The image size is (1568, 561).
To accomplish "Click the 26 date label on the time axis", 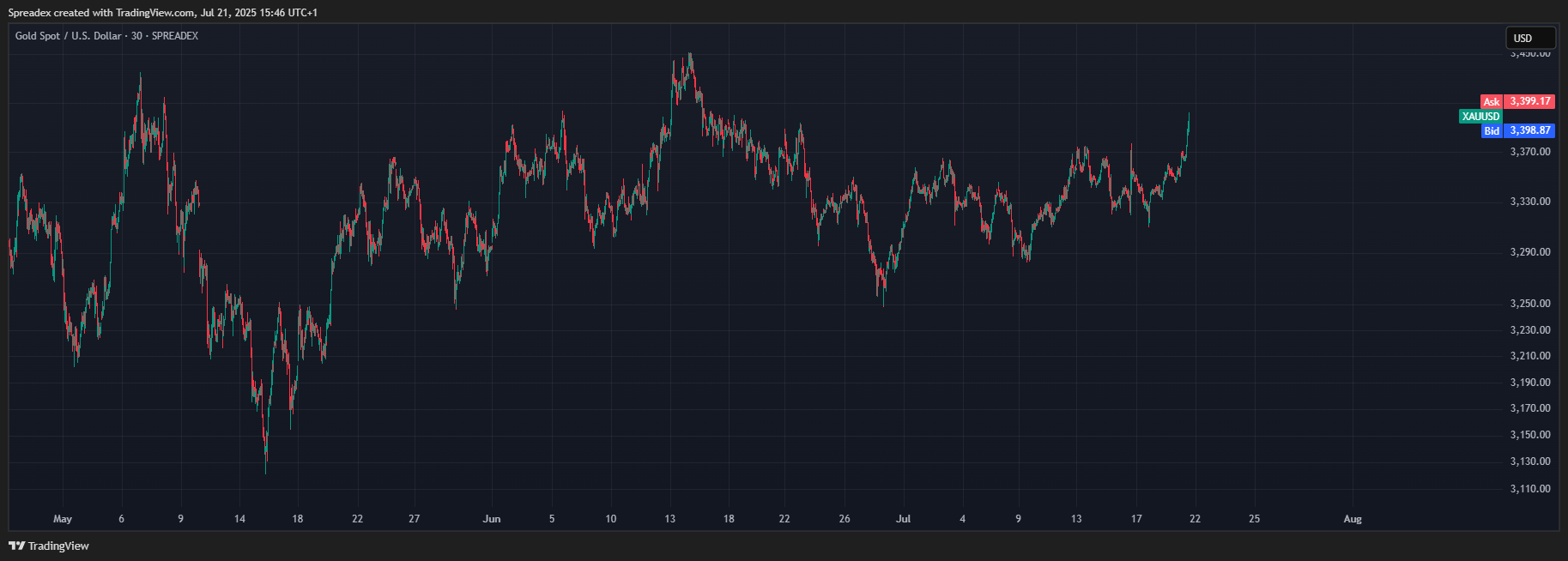I will pos(845,519).
